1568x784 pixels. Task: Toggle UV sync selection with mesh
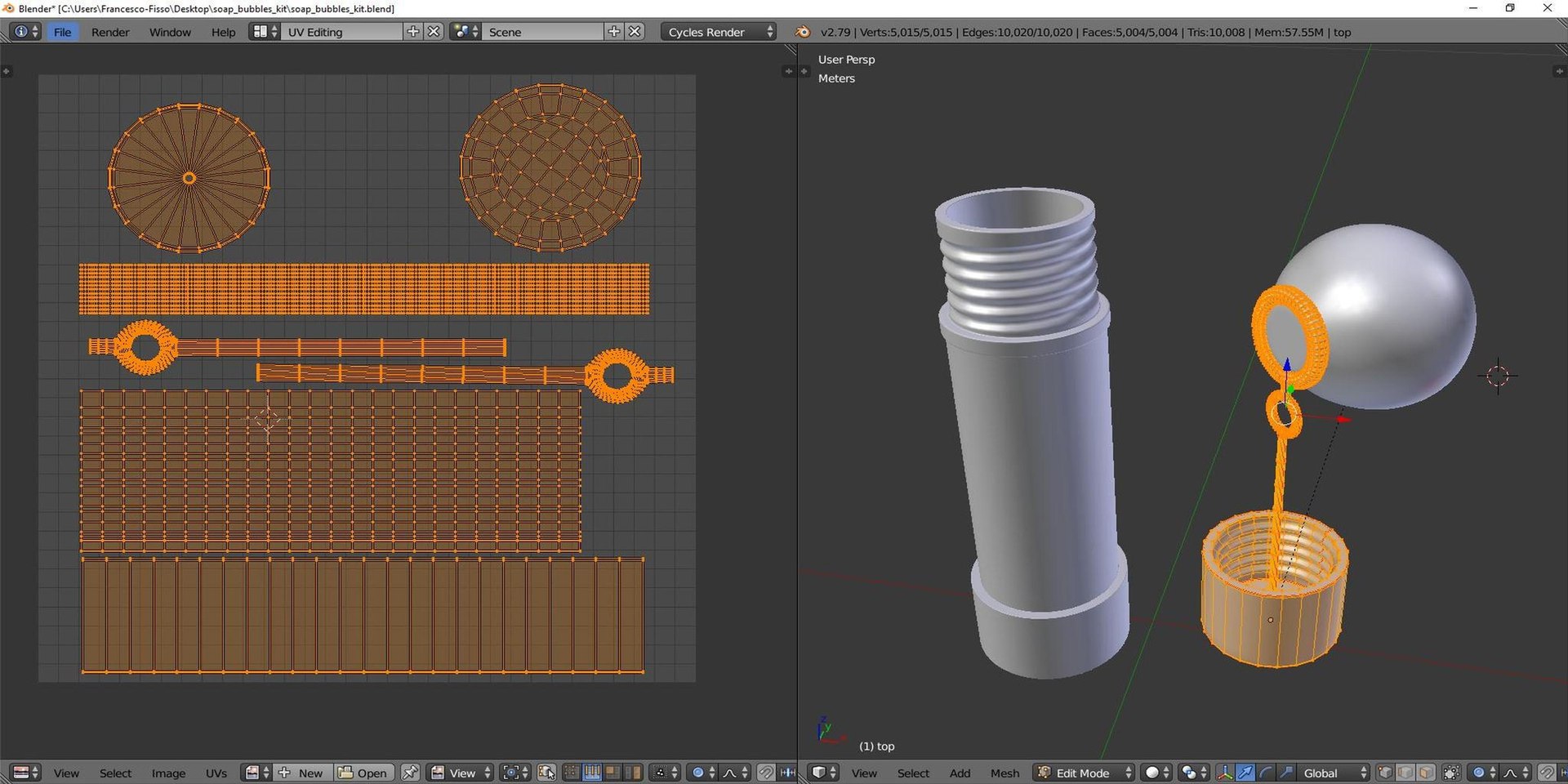click(x=546, y=773)
